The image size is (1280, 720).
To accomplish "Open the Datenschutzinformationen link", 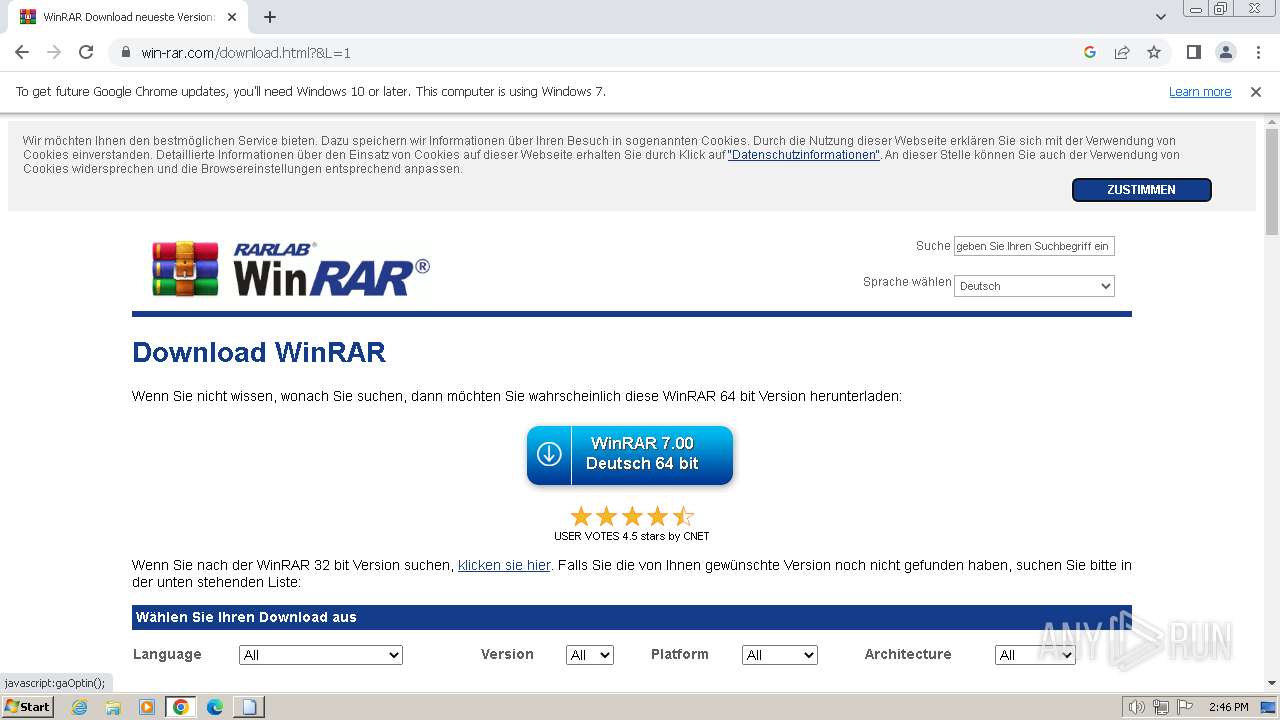I will point(804,155).
